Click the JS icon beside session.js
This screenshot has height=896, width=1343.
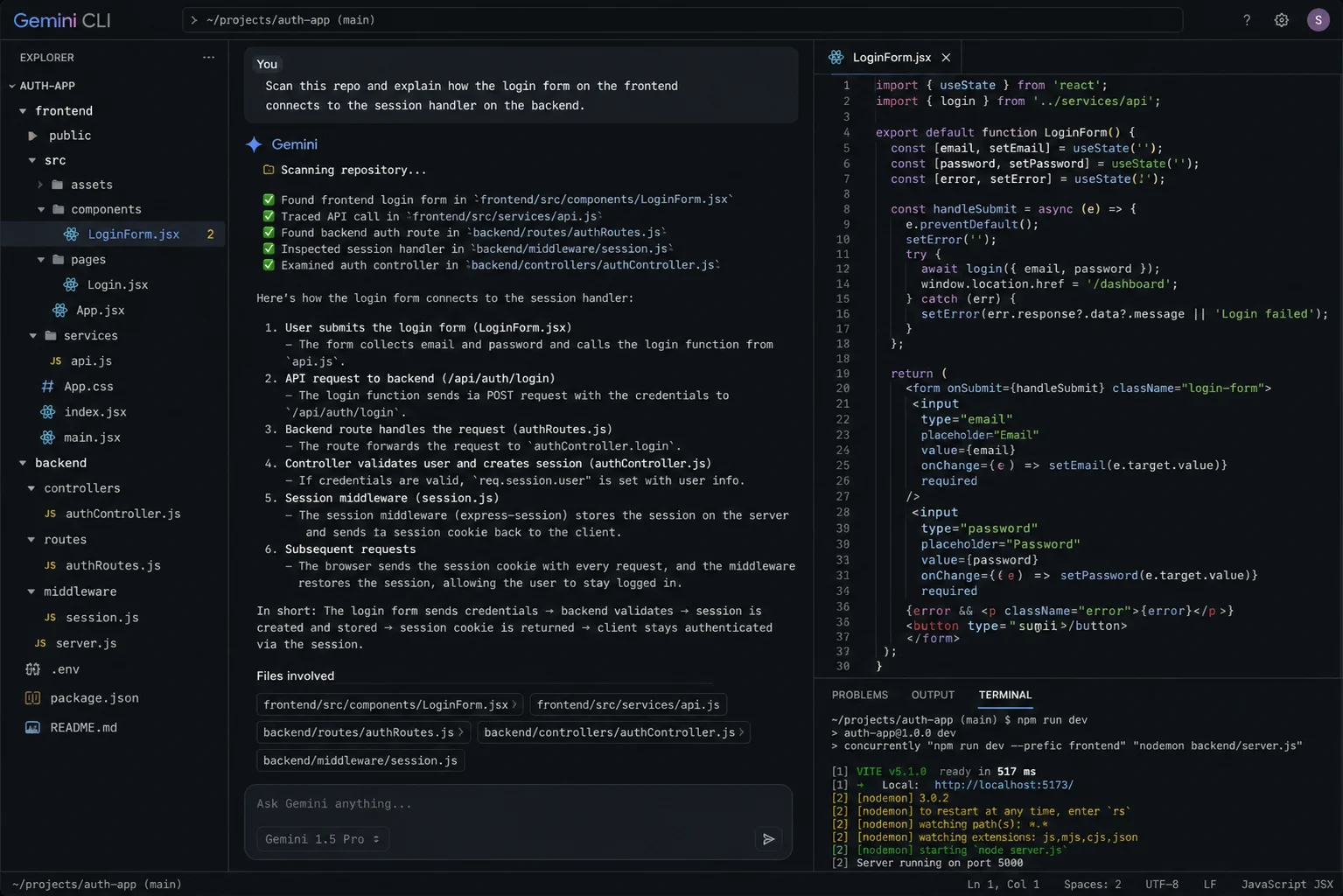50,617
